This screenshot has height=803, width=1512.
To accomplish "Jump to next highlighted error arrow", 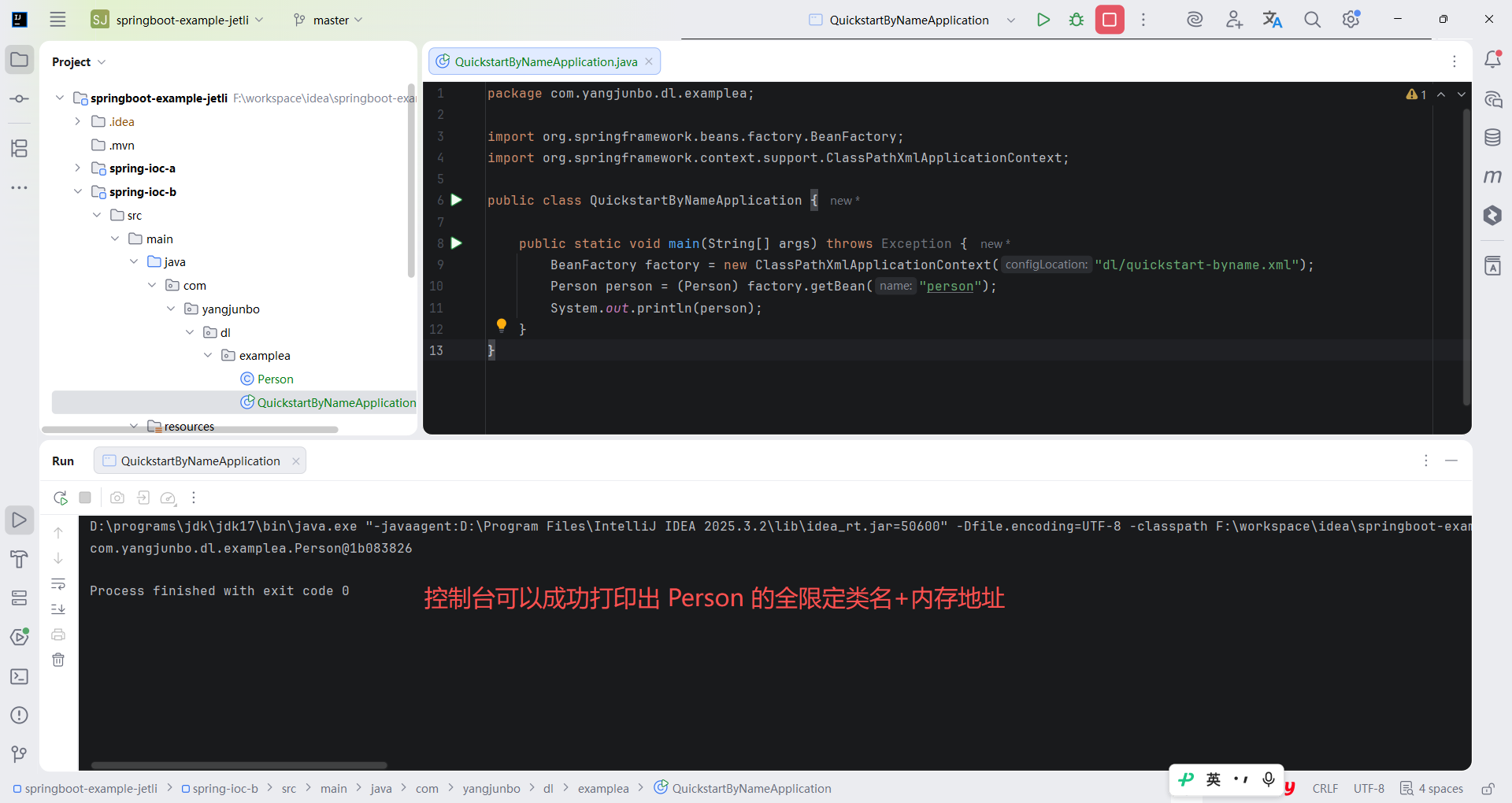I will pos(1462,94).
